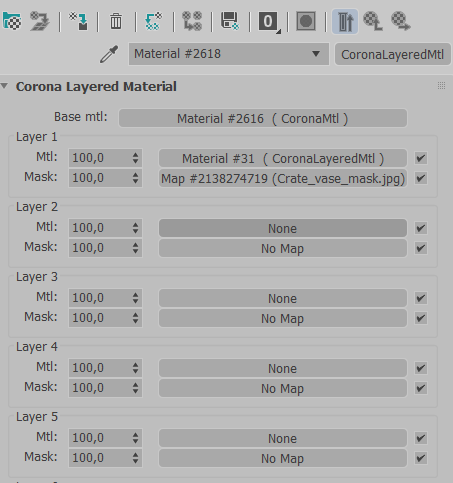Image resolution: width=453 pixels, height=483 pixels.
Task: Collapse the Corona Layered Material rollout
Action: click(5, 86)
